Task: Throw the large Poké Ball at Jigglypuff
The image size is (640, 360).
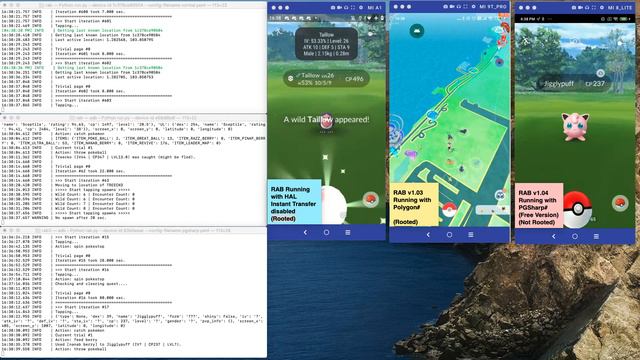Action: tap(578, 208)
